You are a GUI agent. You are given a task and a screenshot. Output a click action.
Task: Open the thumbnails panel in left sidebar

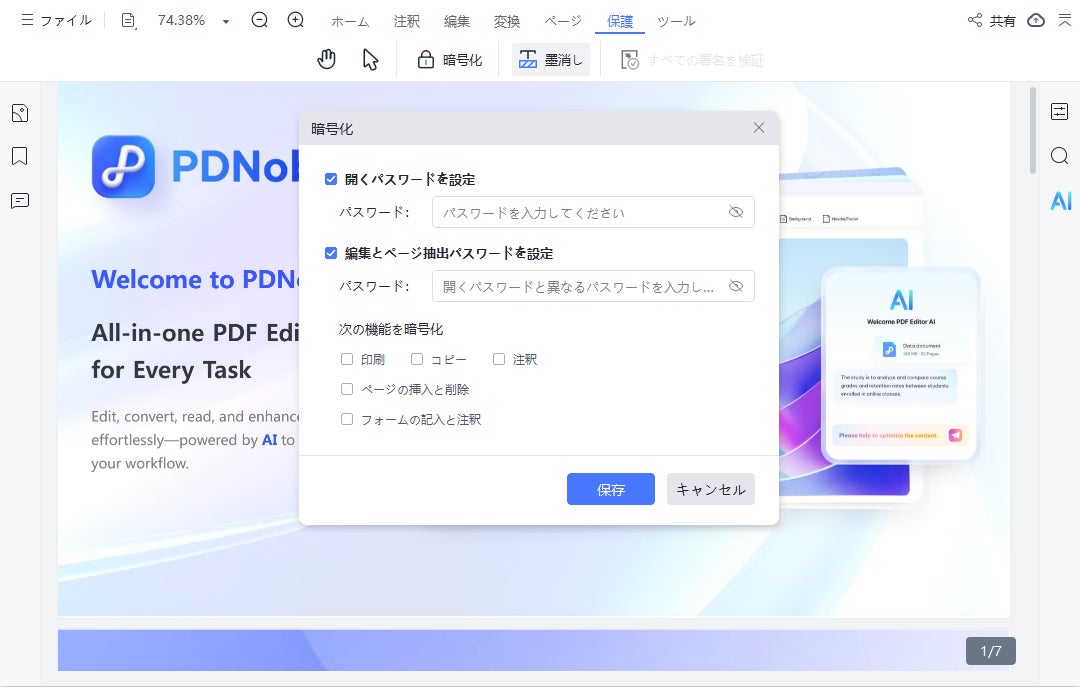20,113
